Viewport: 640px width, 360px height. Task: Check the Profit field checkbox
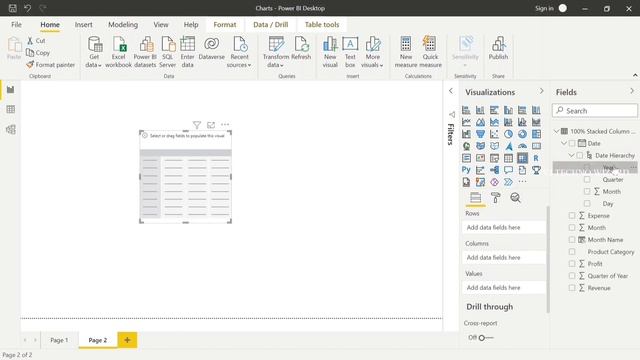click(572, 264)
